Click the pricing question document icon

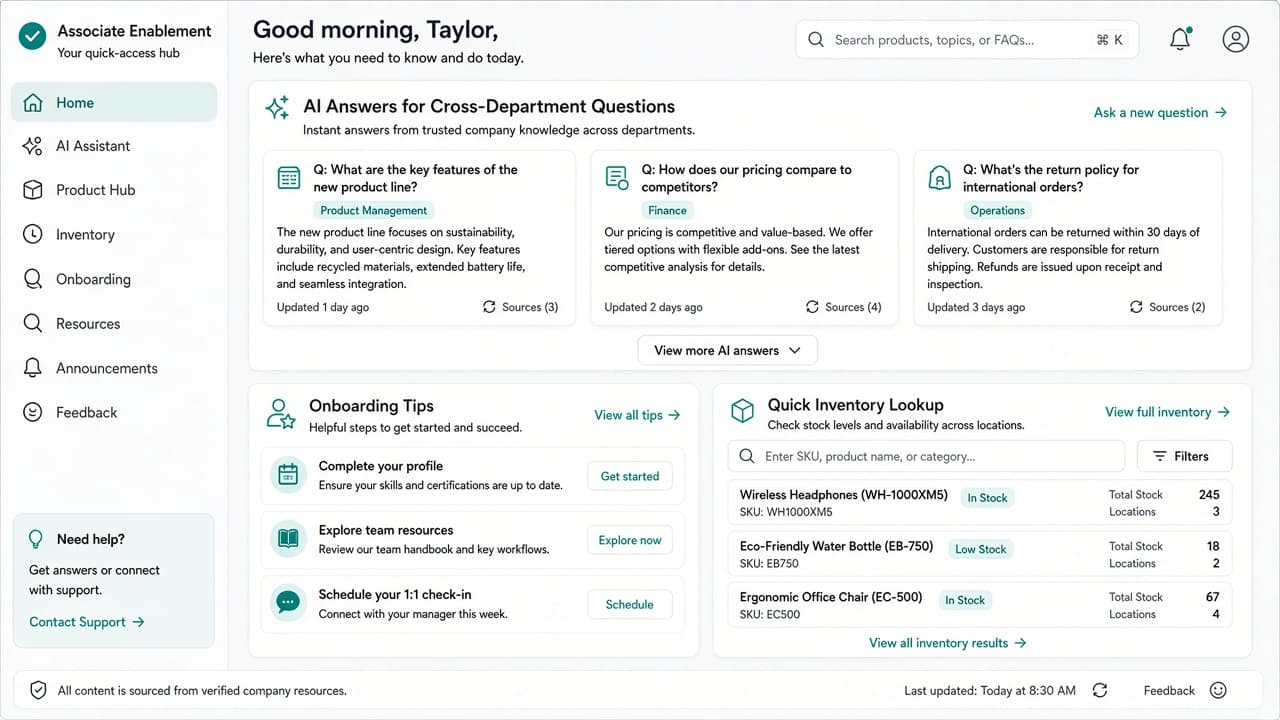click(x=617, y=178)
